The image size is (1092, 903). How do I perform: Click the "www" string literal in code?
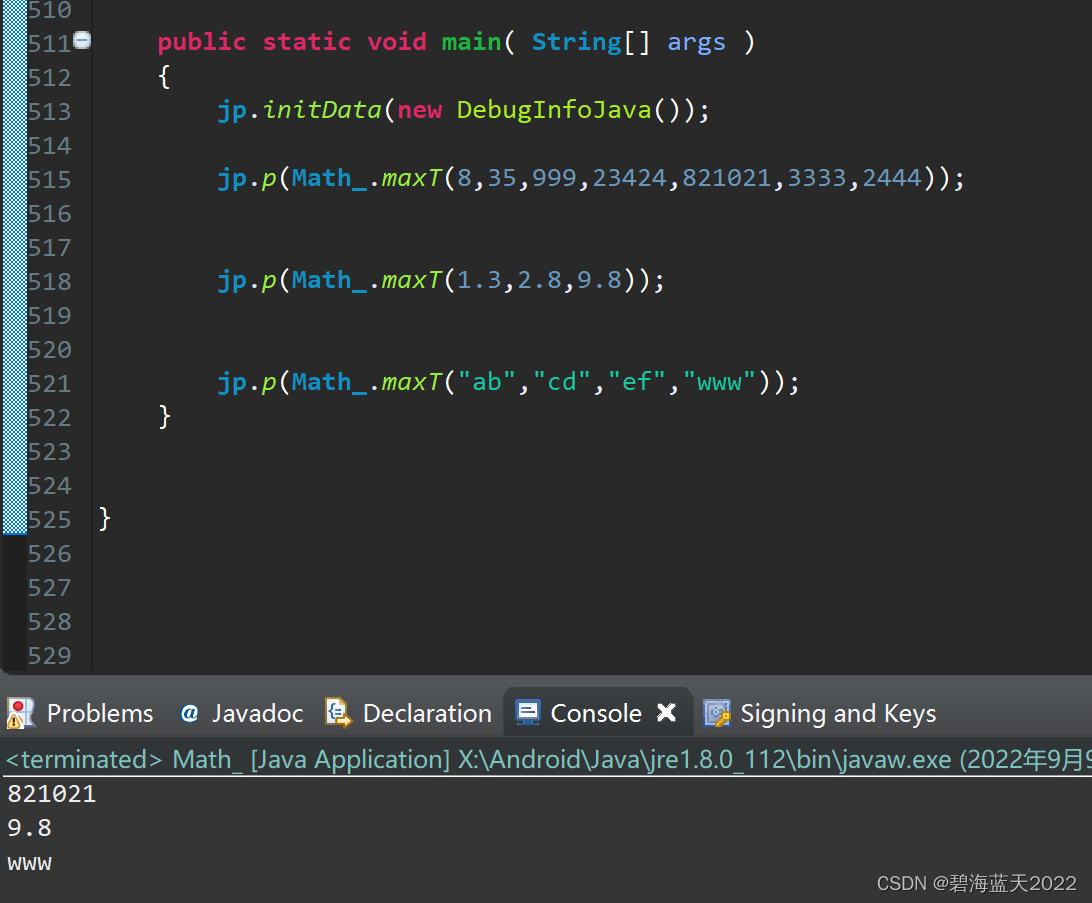[x=719, y=382]
